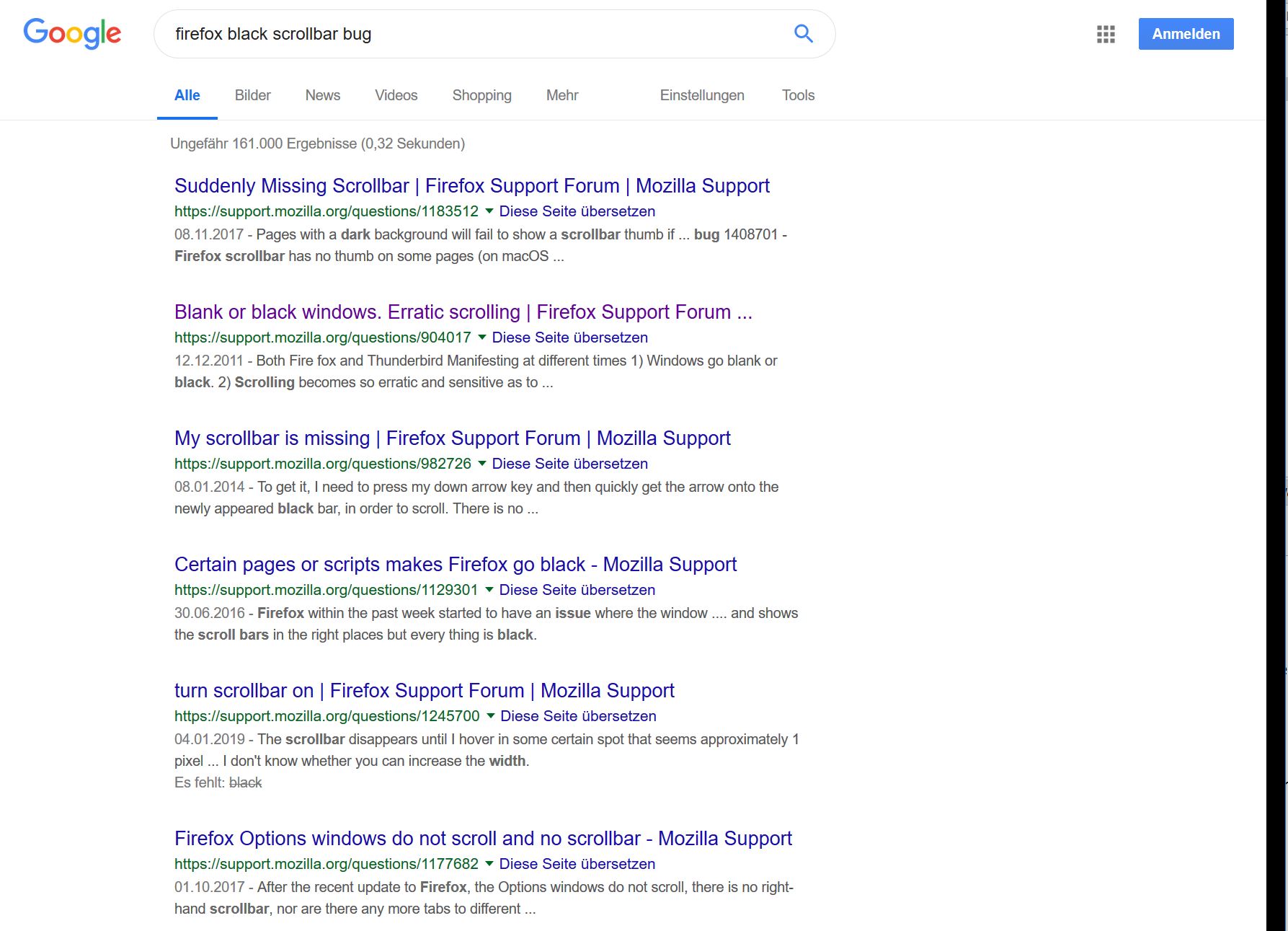Translate the My scrollbar is missing page

[570, 464]
